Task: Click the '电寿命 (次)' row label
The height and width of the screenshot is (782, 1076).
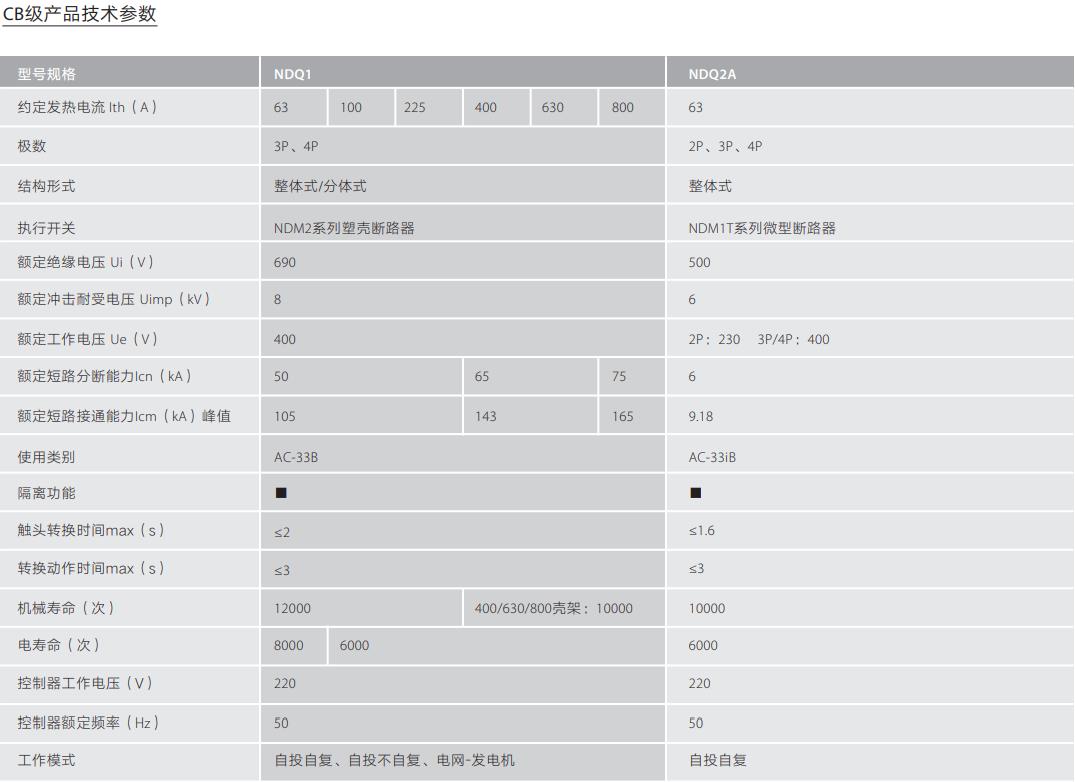Action: point(59,645)
